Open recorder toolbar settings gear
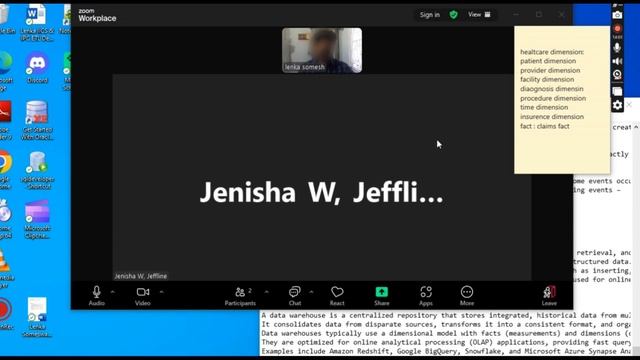Screen dimensions: 640x360 (x=617, y=105)
